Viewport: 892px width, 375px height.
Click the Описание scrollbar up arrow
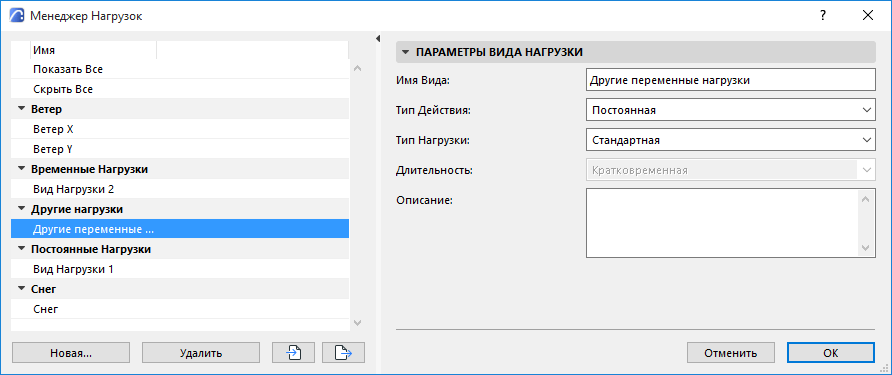[x=865, y=199]
